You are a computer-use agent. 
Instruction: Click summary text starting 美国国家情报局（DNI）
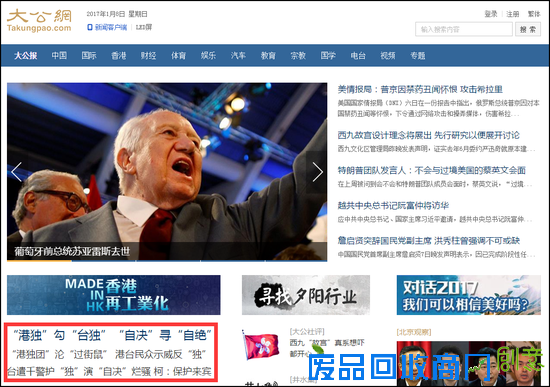point(438,108)
